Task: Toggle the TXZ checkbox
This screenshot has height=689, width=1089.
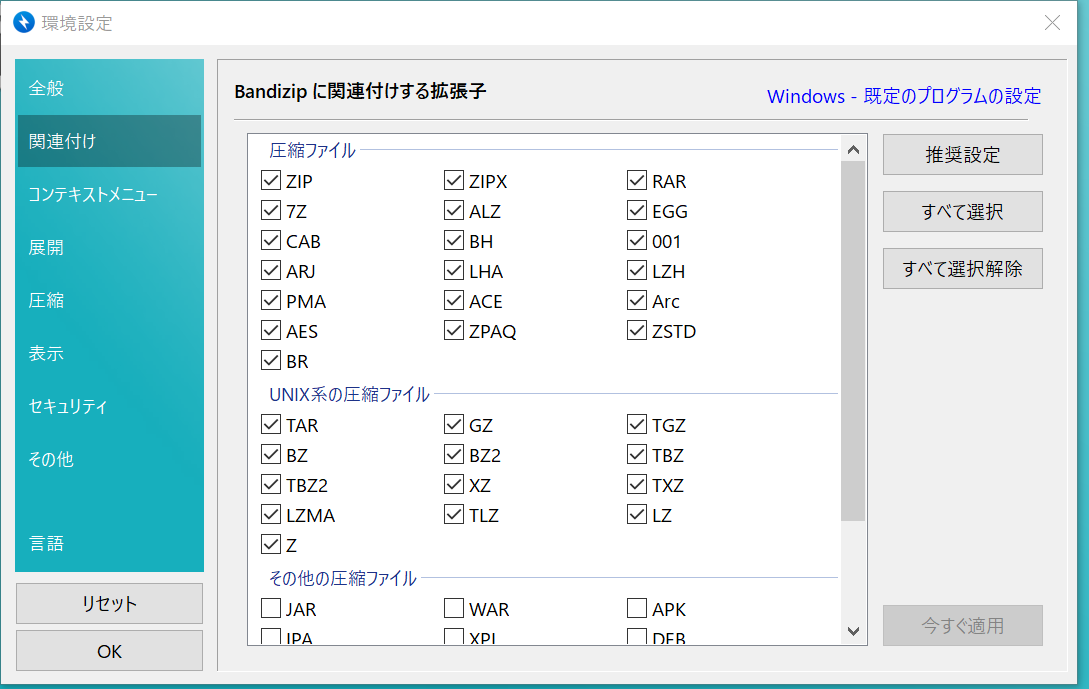Action: pyautogui.click(x=637, y=485)
